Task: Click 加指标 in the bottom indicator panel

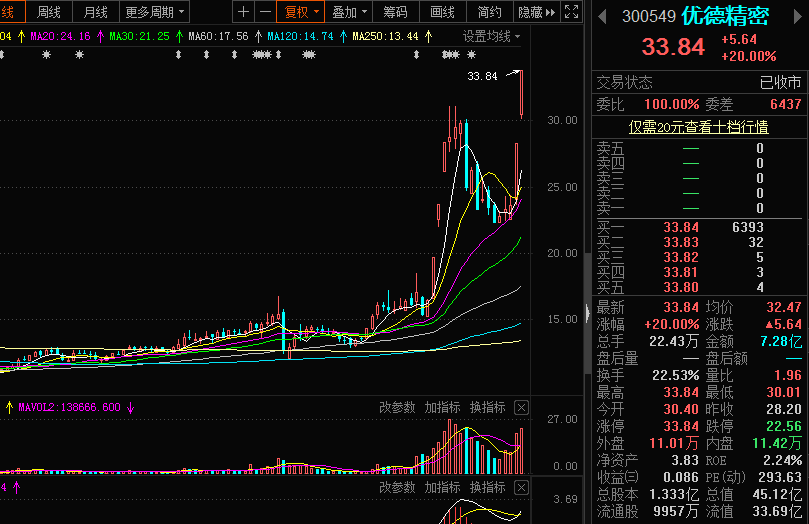Action: click(x=442, y=487)
